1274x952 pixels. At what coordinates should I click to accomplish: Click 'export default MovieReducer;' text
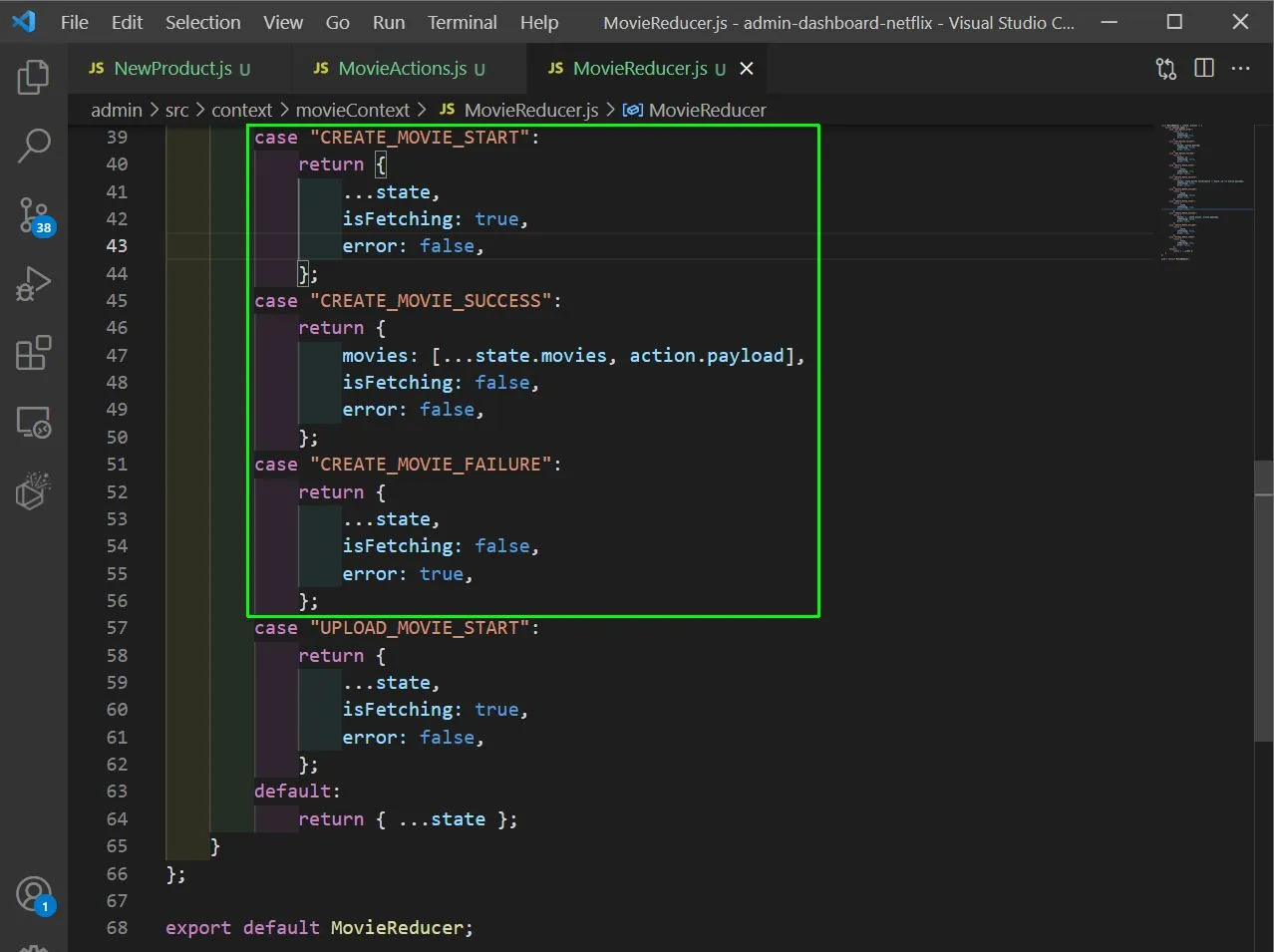point(319,928)
